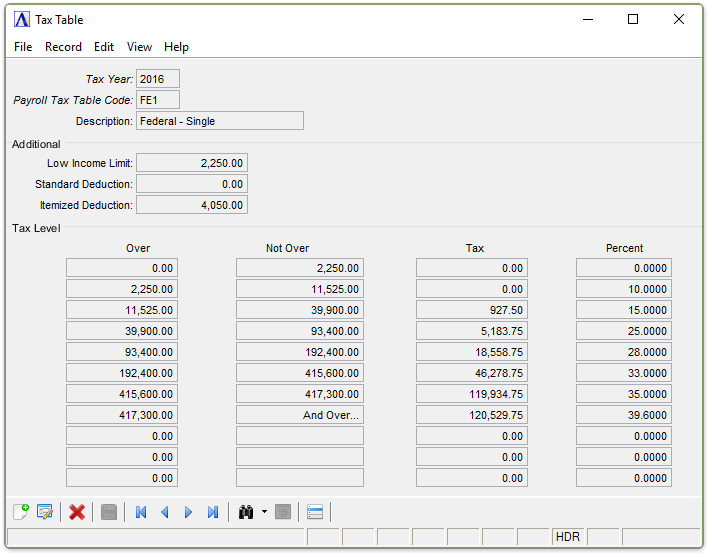Click the binoculars Find icon
The width and height of the screenshot is (712, 557).
(246, 512)
